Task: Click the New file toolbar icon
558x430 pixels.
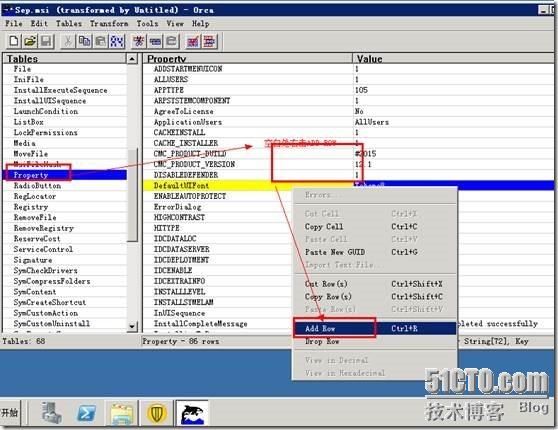Action: [x=14, y=41]
